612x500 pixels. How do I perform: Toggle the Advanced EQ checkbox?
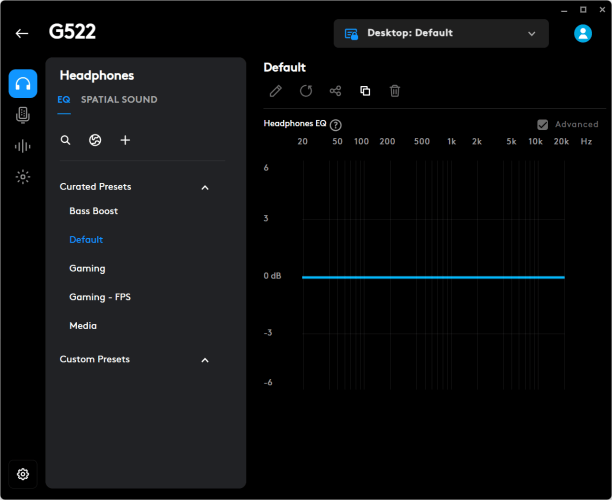[543, 125]
